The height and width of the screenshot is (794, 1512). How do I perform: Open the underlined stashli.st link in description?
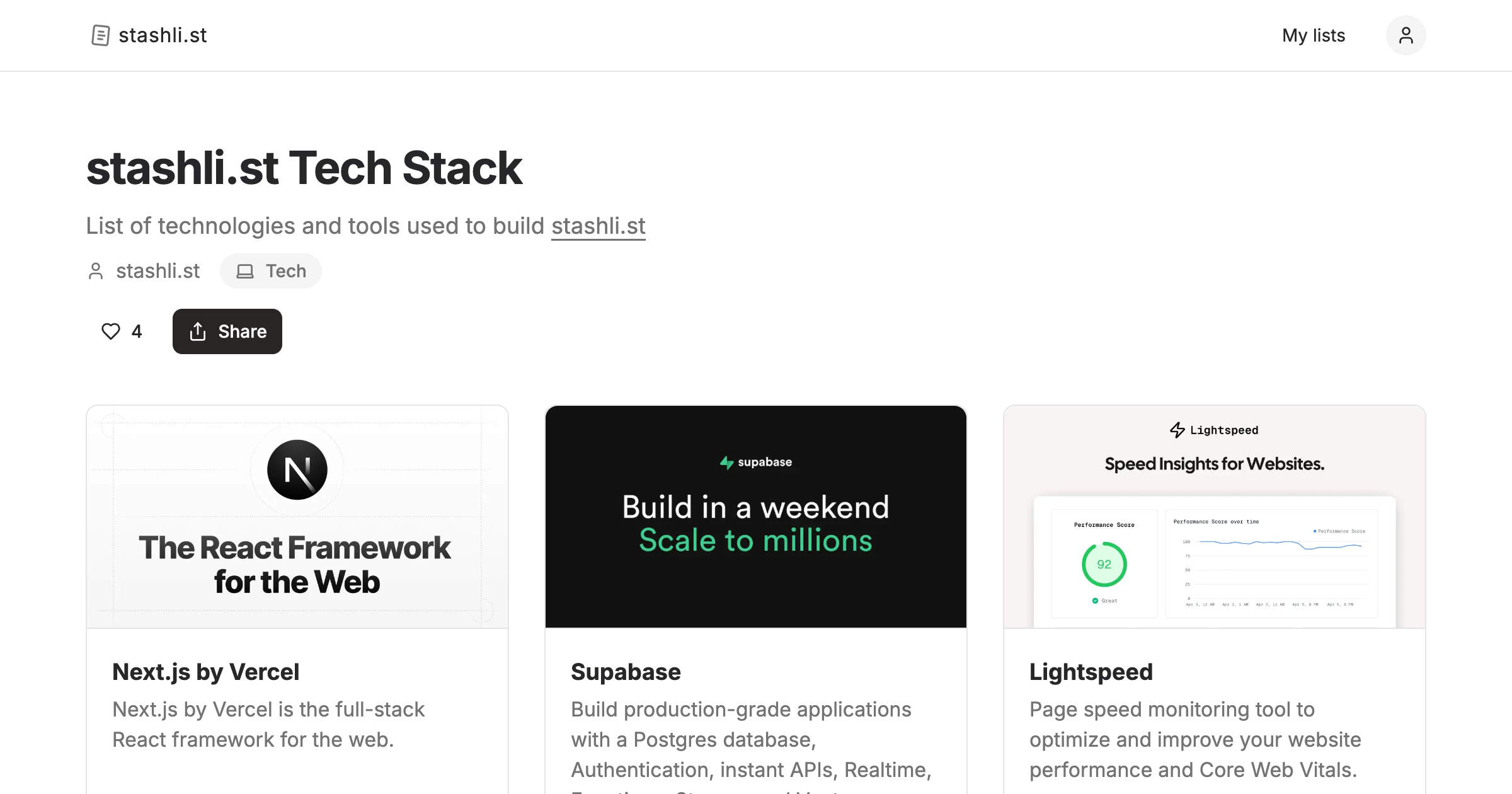[598, 226]
